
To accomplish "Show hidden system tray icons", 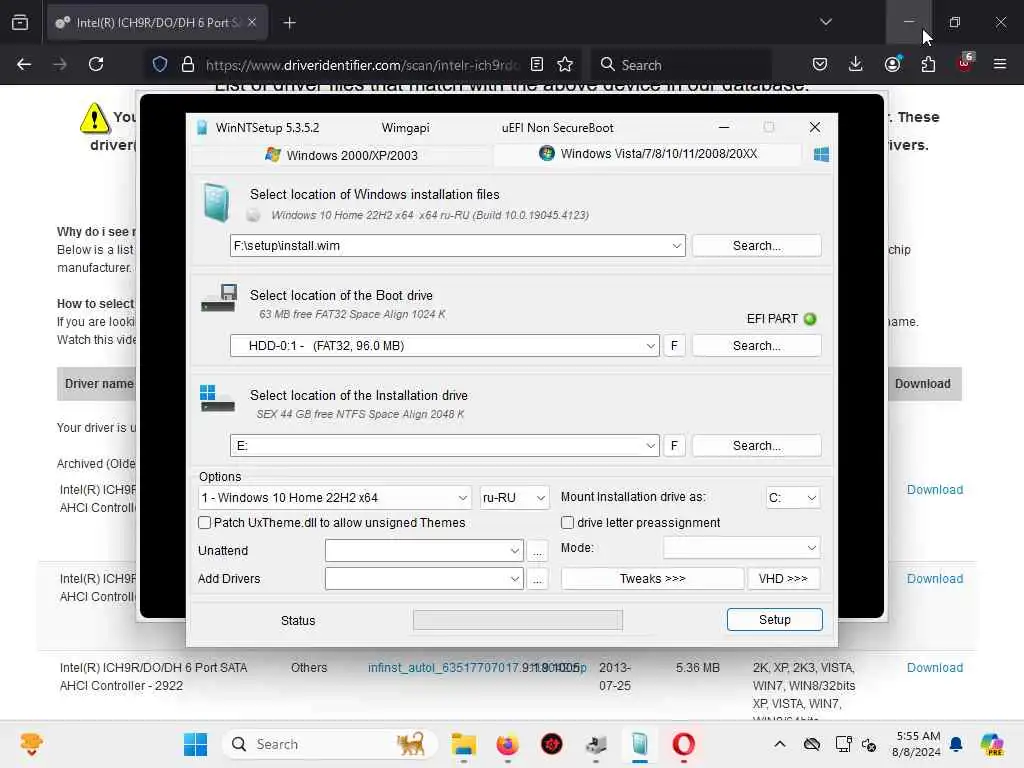I will pos(780,744).
